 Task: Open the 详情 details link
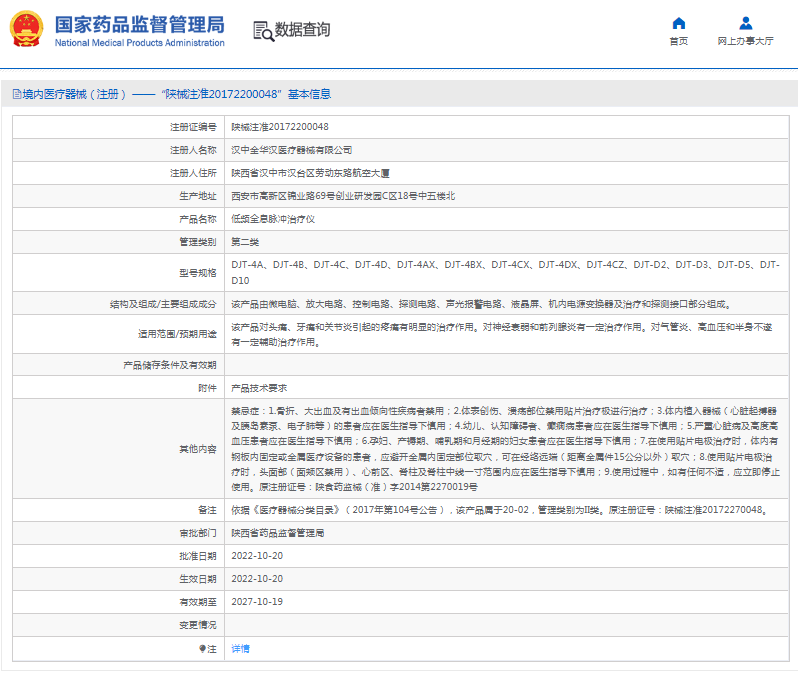coord(241,649)
